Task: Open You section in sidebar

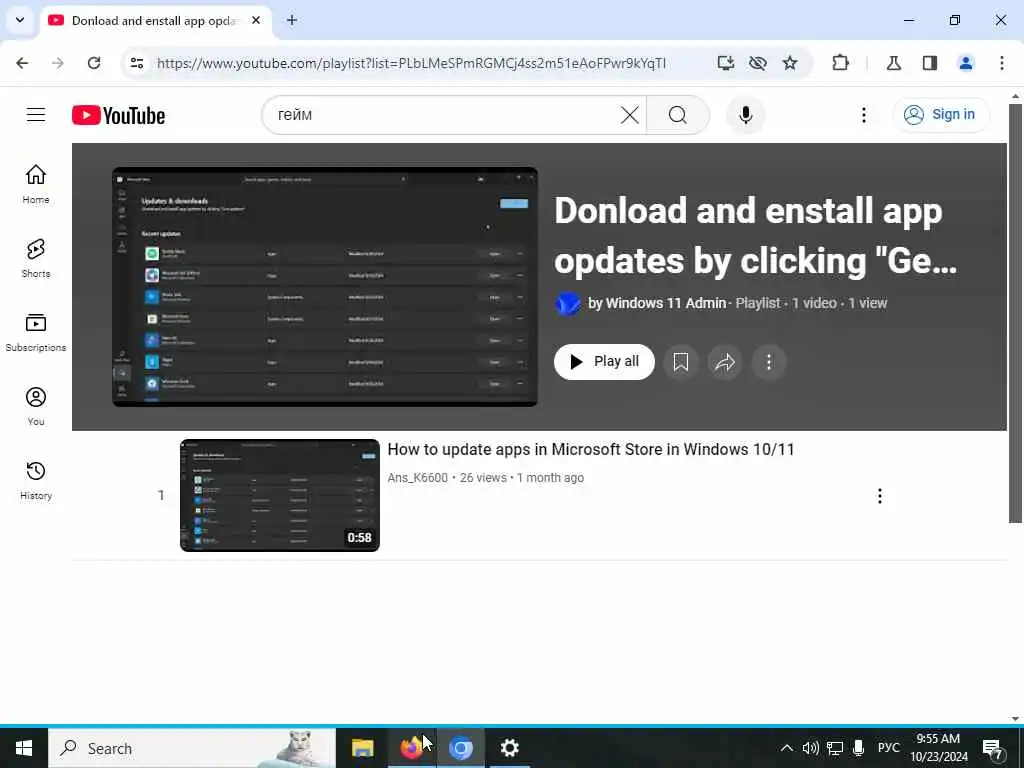Action: pyautogui.click(x=36, y=406)
